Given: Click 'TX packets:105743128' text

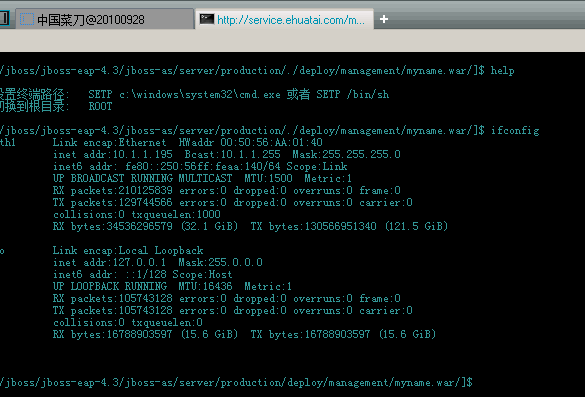Looking at the screenshot, I should click(113, 310).
